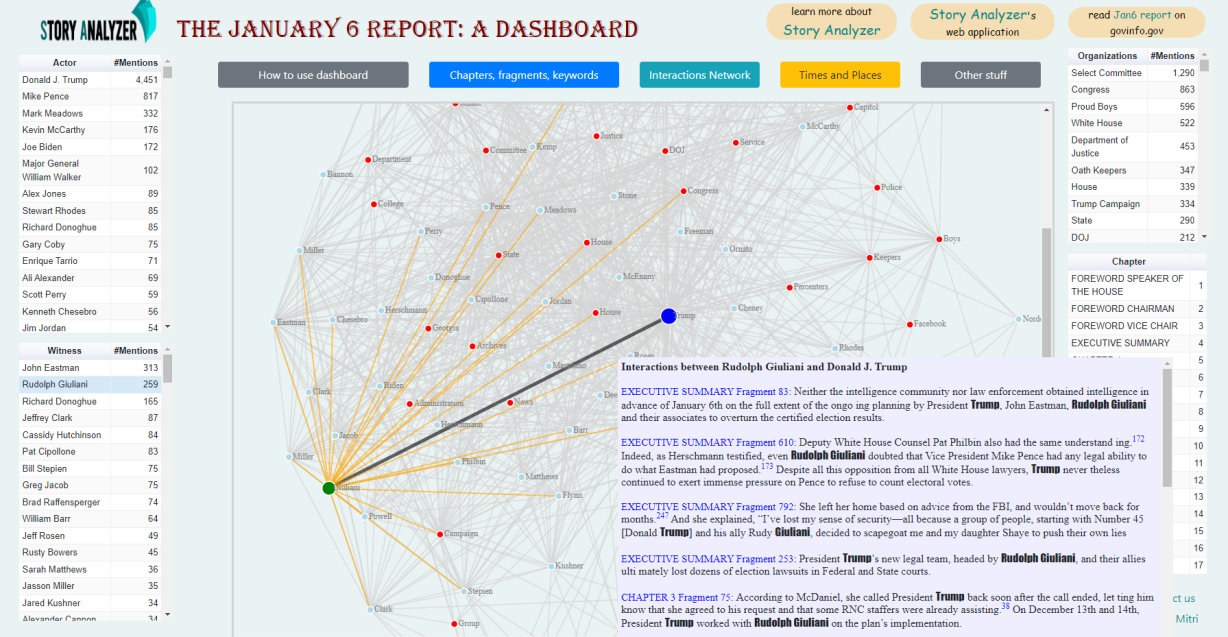1228x637 pixels.
Task: Select the Meadows node in graph
Action: (x=540, y=210)
